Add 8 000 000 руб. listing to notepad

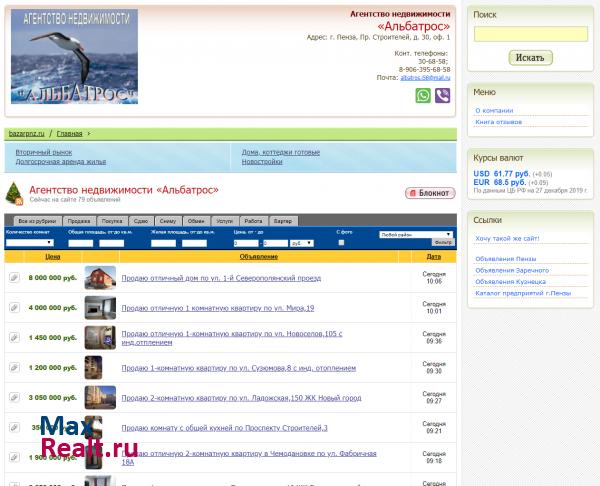coord(14,277)
